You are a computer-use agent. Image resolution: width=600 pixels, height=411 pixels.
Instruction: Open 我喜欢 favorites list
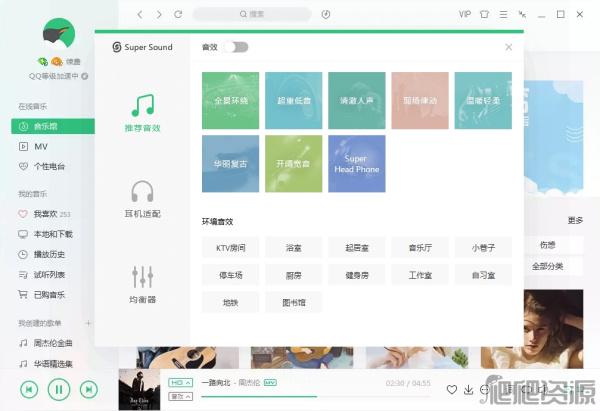click(x=44, y=214)
